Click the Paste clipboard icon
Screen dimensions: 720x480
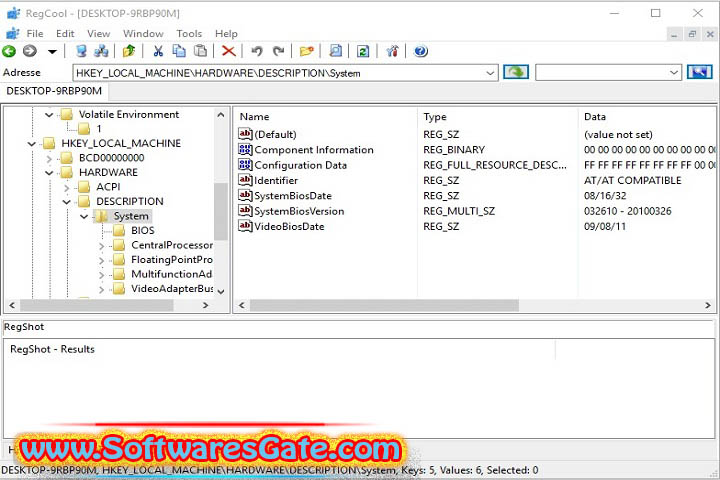point(201,51)
